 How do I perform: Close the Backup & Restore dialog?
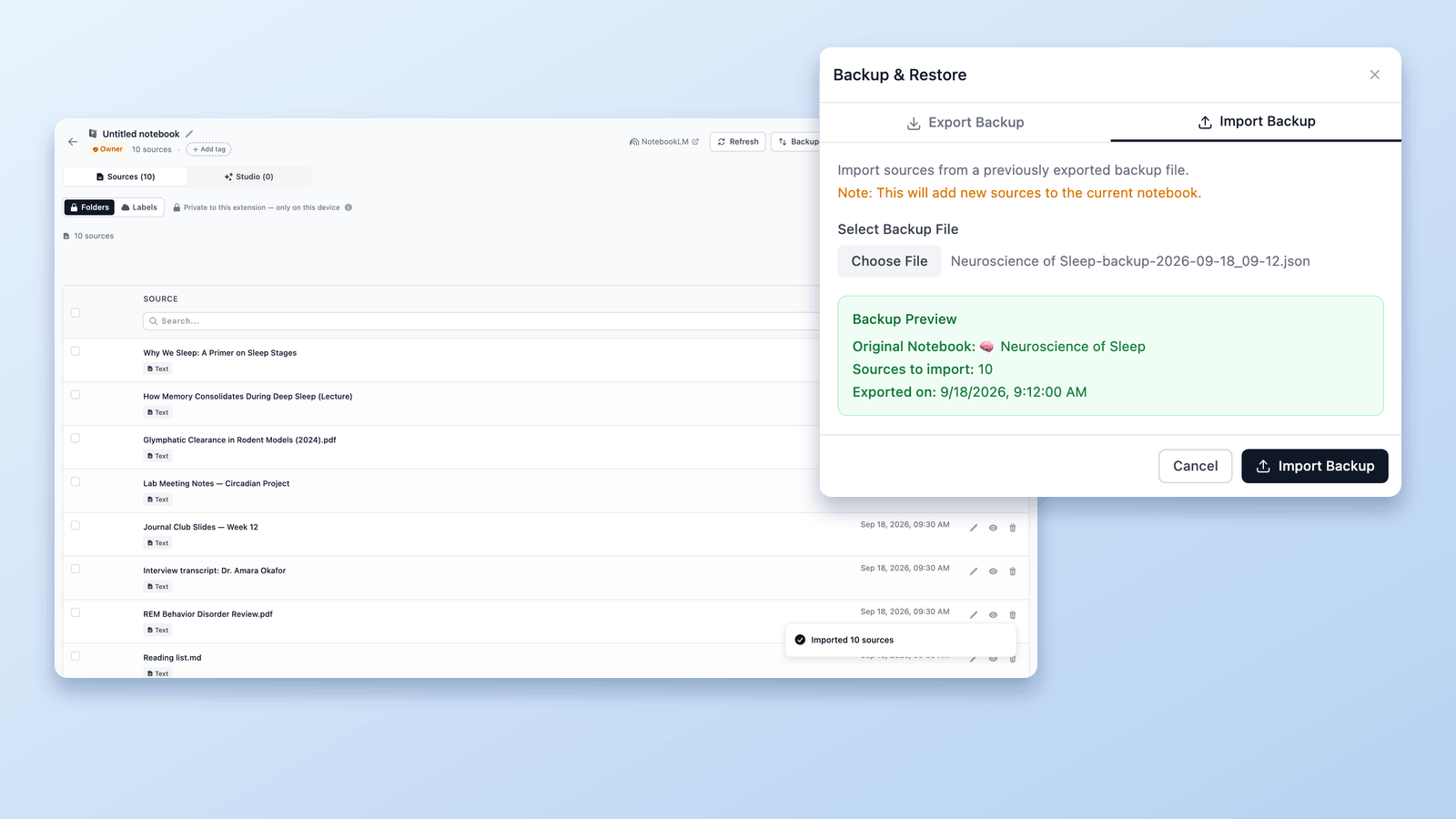(x=1375, y=75)
